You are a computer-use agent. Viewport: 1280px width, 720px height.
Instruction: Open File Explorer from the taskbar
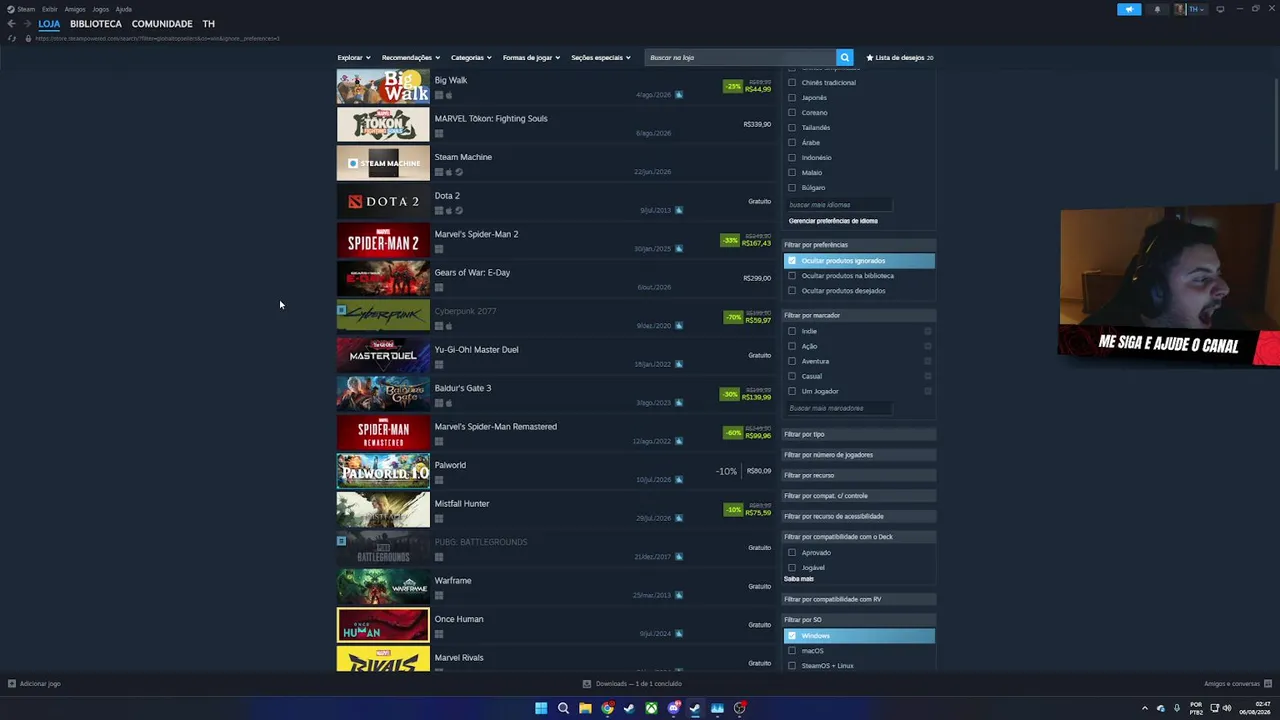point(585,708)
